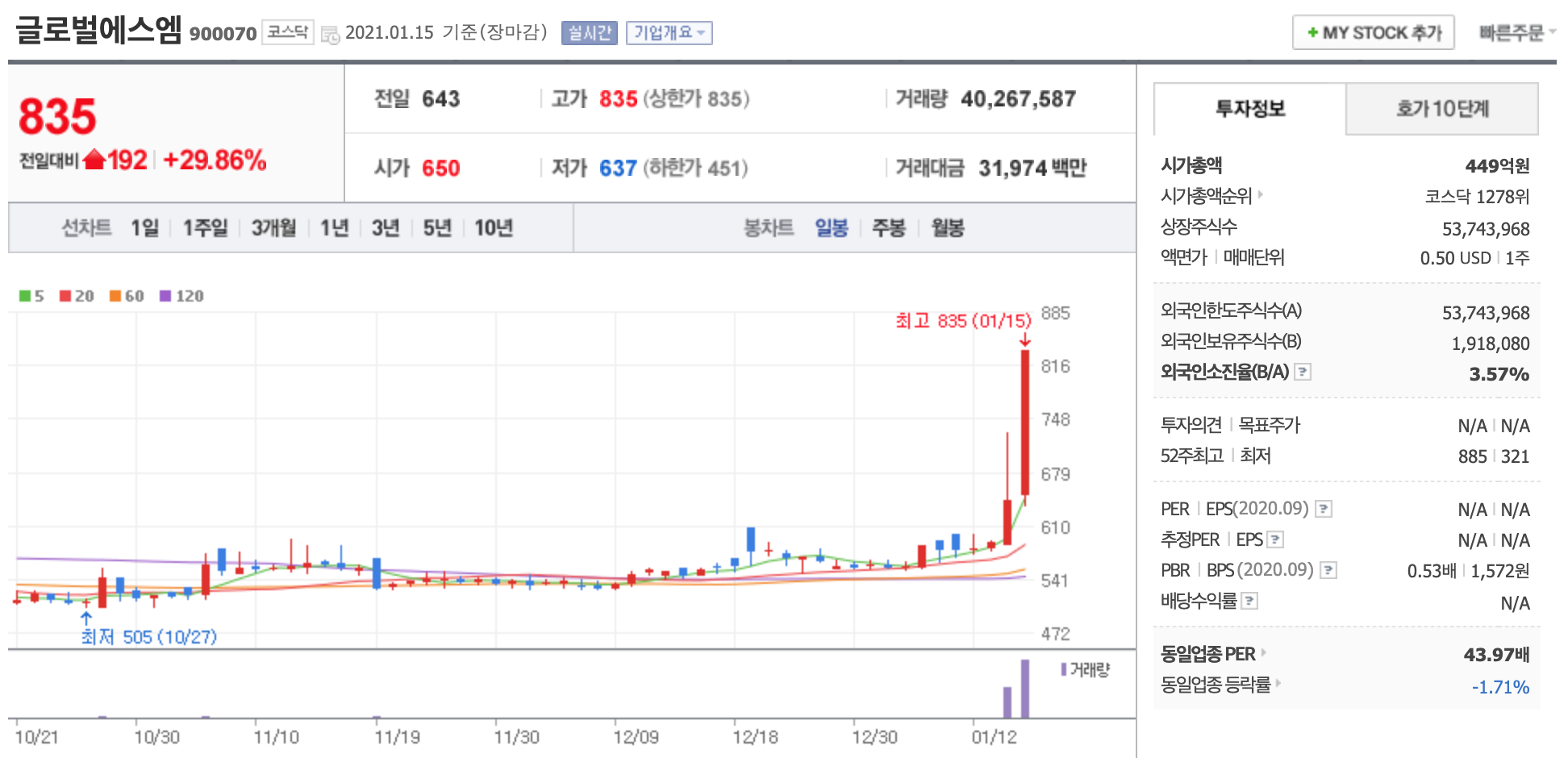Switch to the 호가10단계 tab
1568x758 pixels.
coord(1442,109)
